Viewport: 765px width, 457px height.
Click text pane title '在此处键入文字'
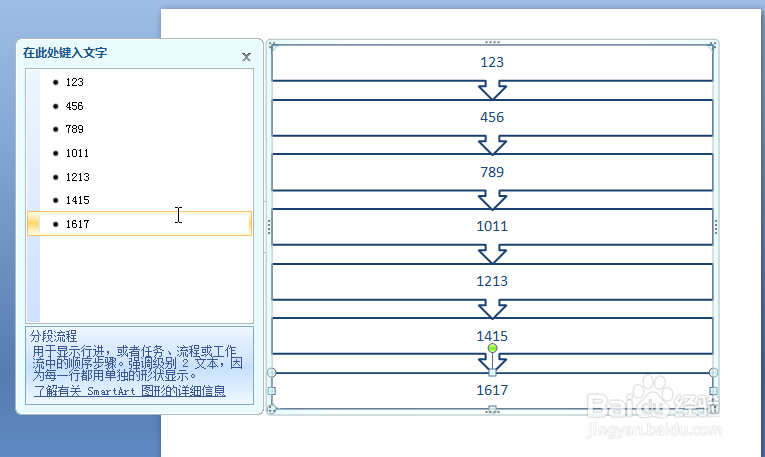pyautogui.click(x=65, y=53)
